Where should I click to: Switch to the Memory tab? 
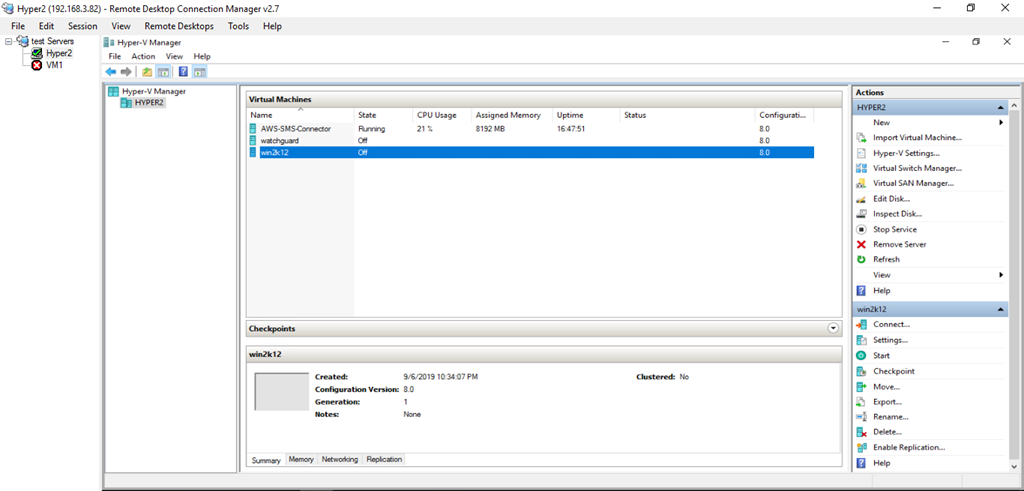(301, 459)
